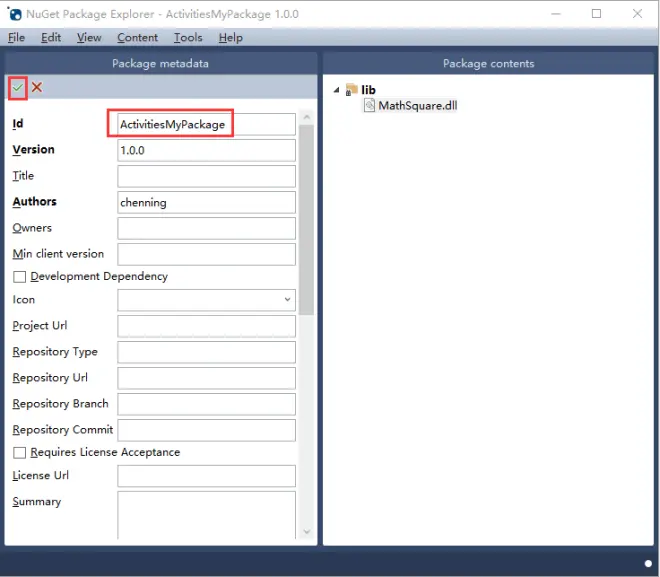Focus the Repository Type input field
The height and width of the screenshot is (577, 660).
pos(206,352)
